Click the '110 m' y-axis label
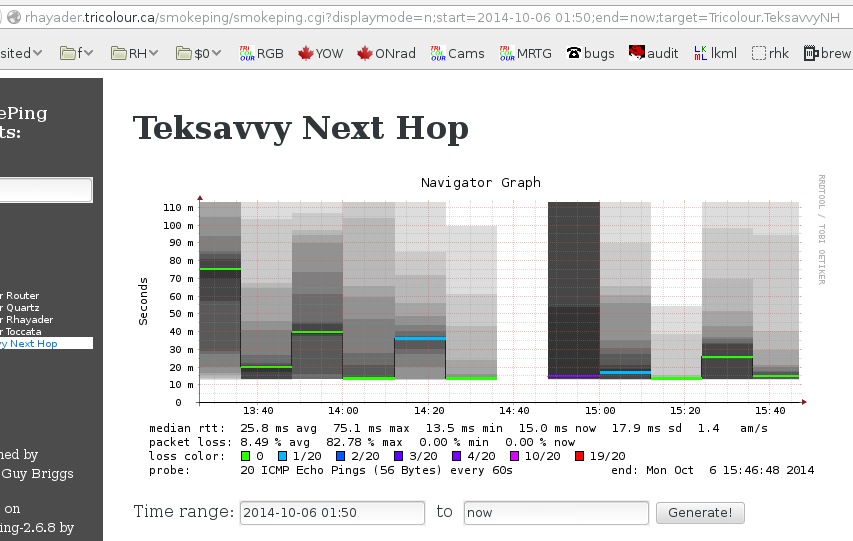The image size is (853, 541). 178,207
